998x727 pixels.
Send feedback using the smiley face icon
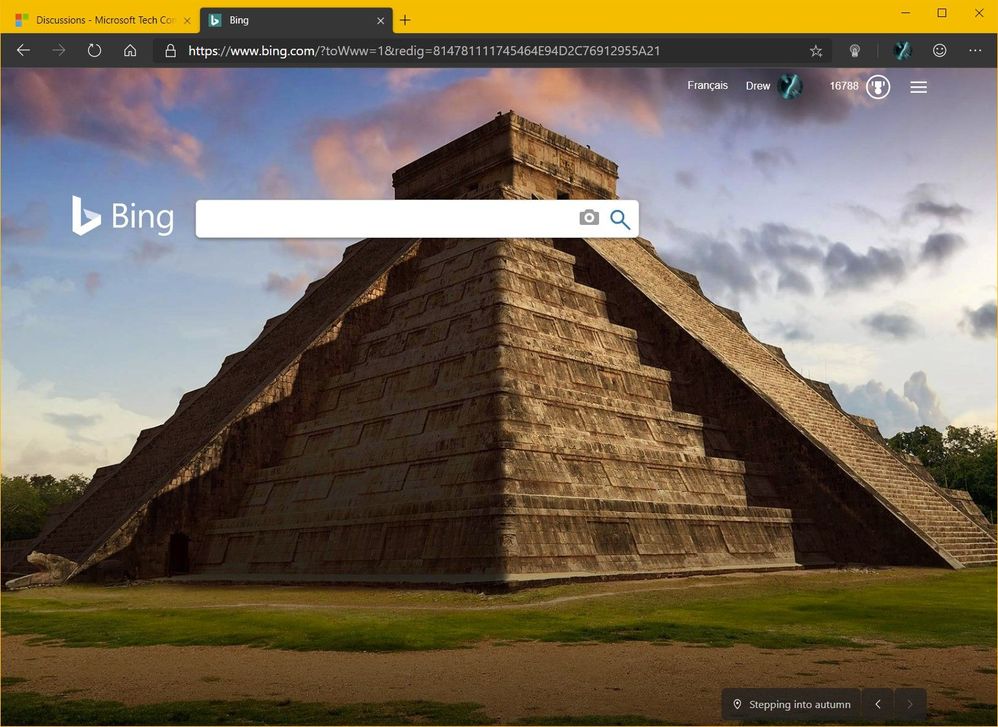939,50
